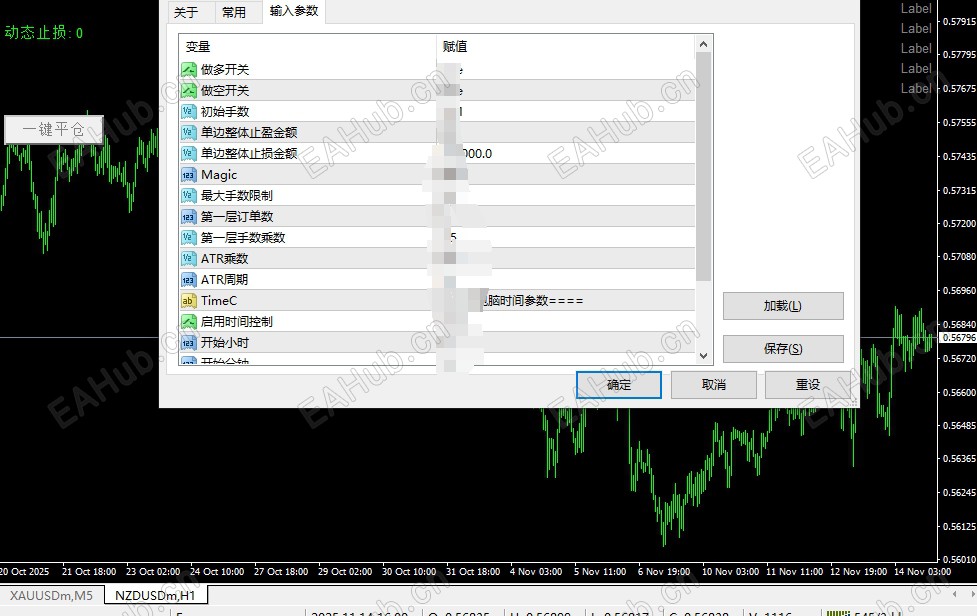Click the boolean icon beside 做多开关
This screenshot has width=977, height=616.
click(187, 69)
